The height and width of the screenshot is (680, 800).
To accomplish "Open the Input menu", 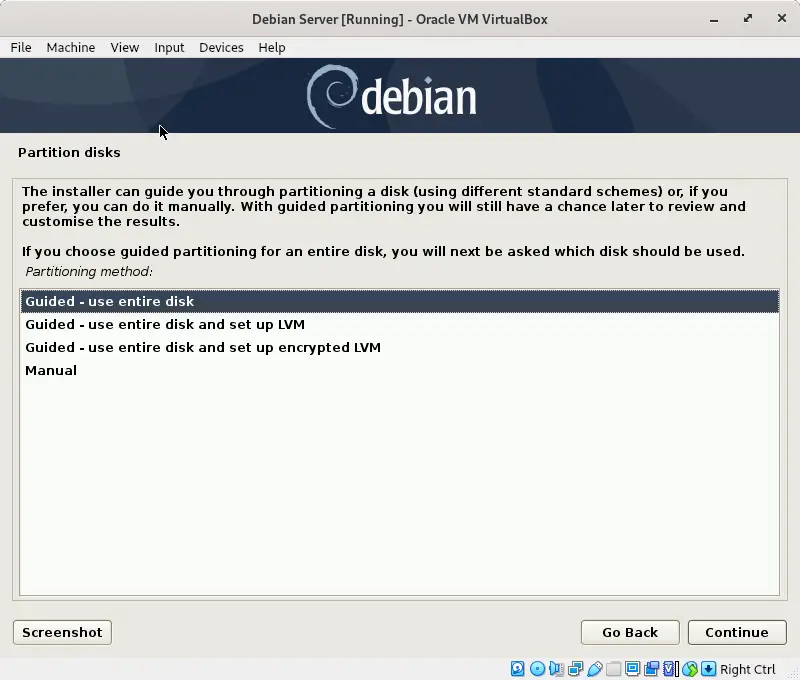I will tap(169, 47).
